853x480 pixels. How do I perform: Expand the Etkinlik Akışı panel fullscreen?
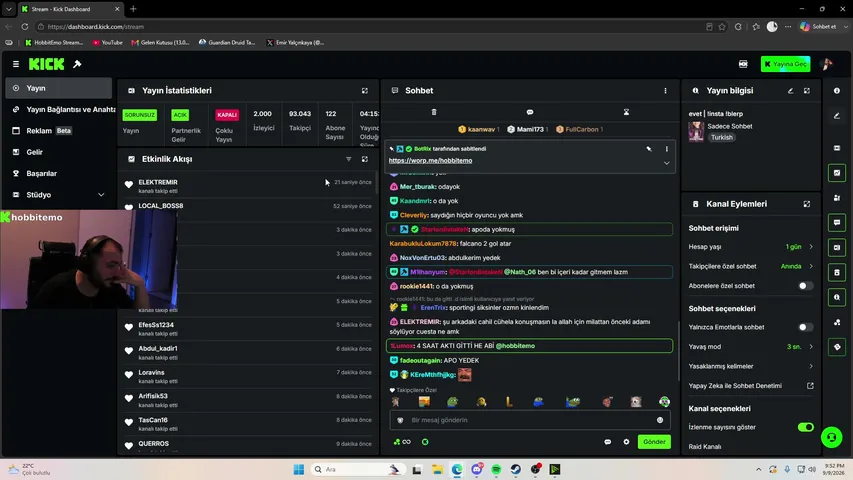click(364, 159)
